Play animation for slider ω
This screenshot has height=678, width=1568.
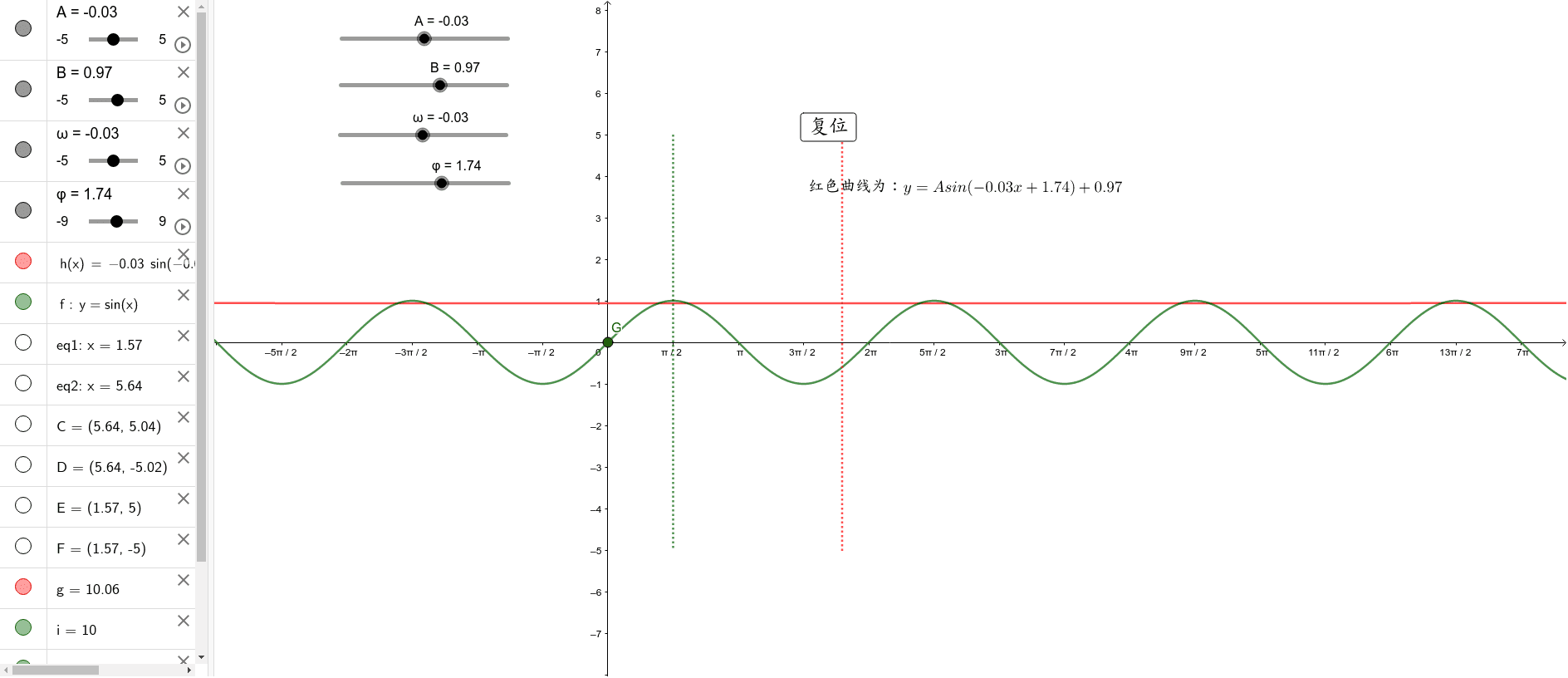pyautogui.click(x=183, y=166)
